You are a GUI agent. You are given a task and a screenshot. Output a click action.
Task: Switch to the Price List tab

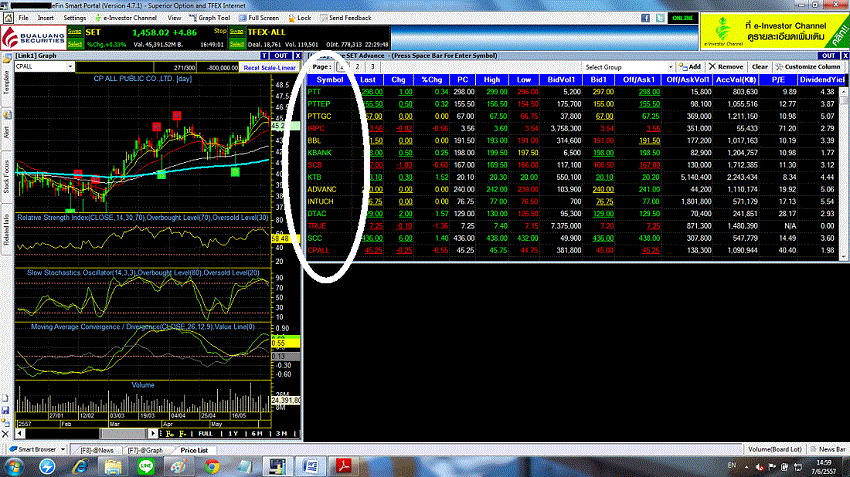click(194, 450)
